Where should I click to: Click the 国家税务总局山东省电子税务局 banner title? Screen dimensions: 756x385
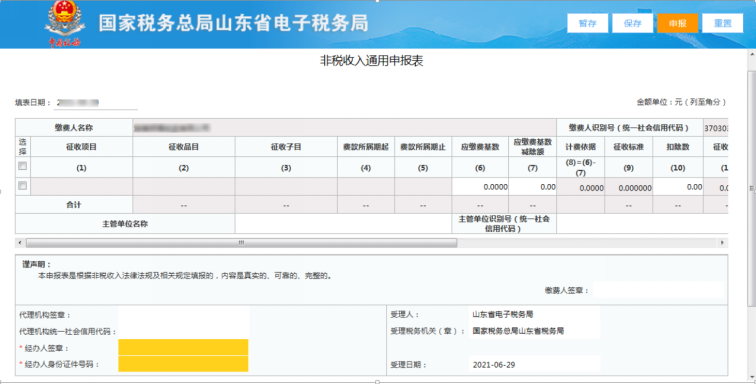pos(233,23)
